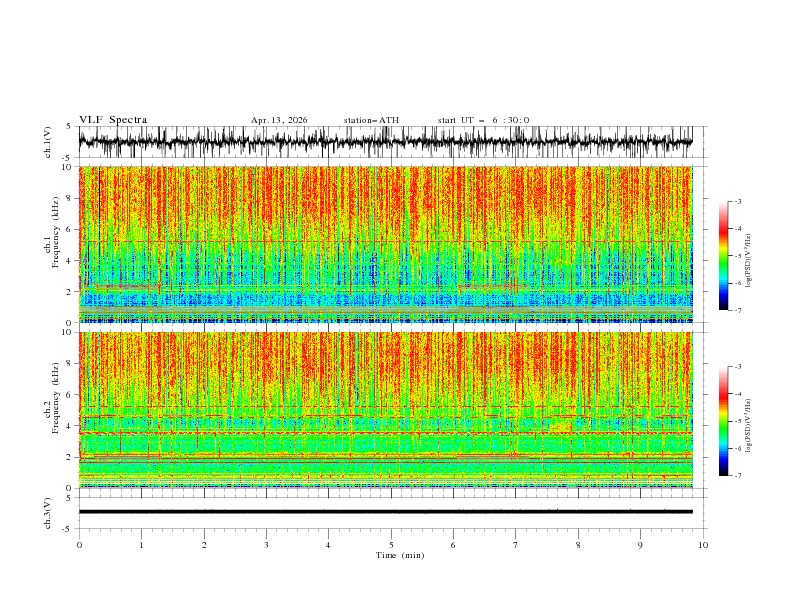The height and width of the screenshot is (612, 792).
Task: Click the date 'Apr. 13, 2026'
Action: point(279,120)
